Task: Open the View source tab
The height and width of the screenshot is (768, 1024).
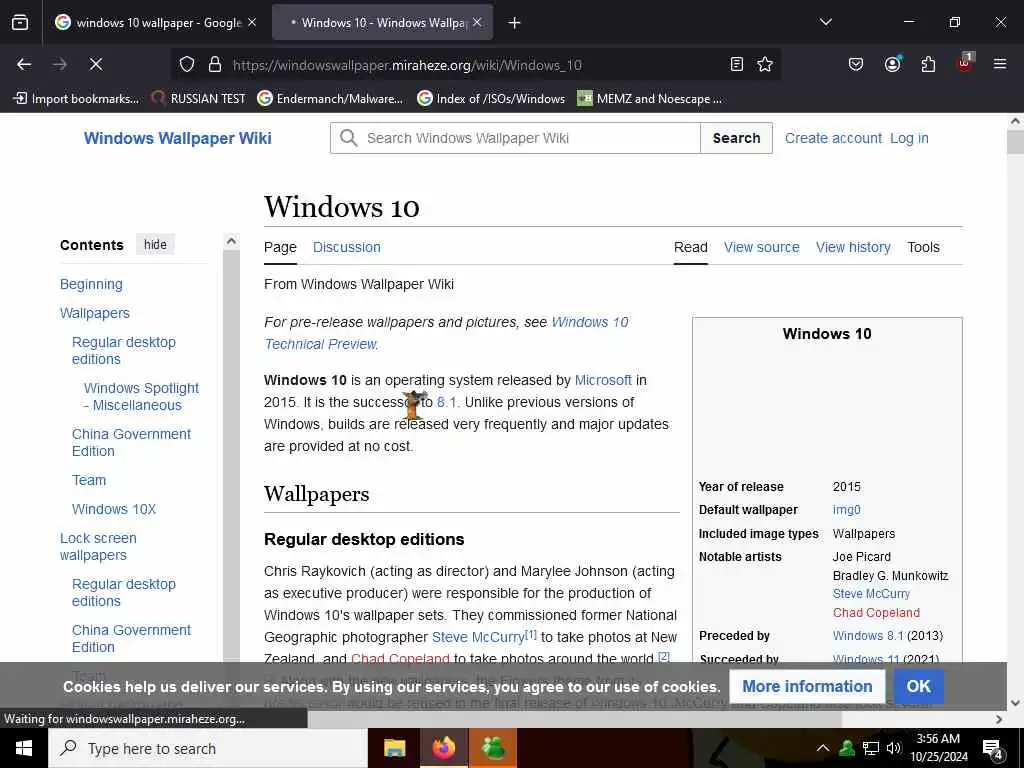Action: 761,247
